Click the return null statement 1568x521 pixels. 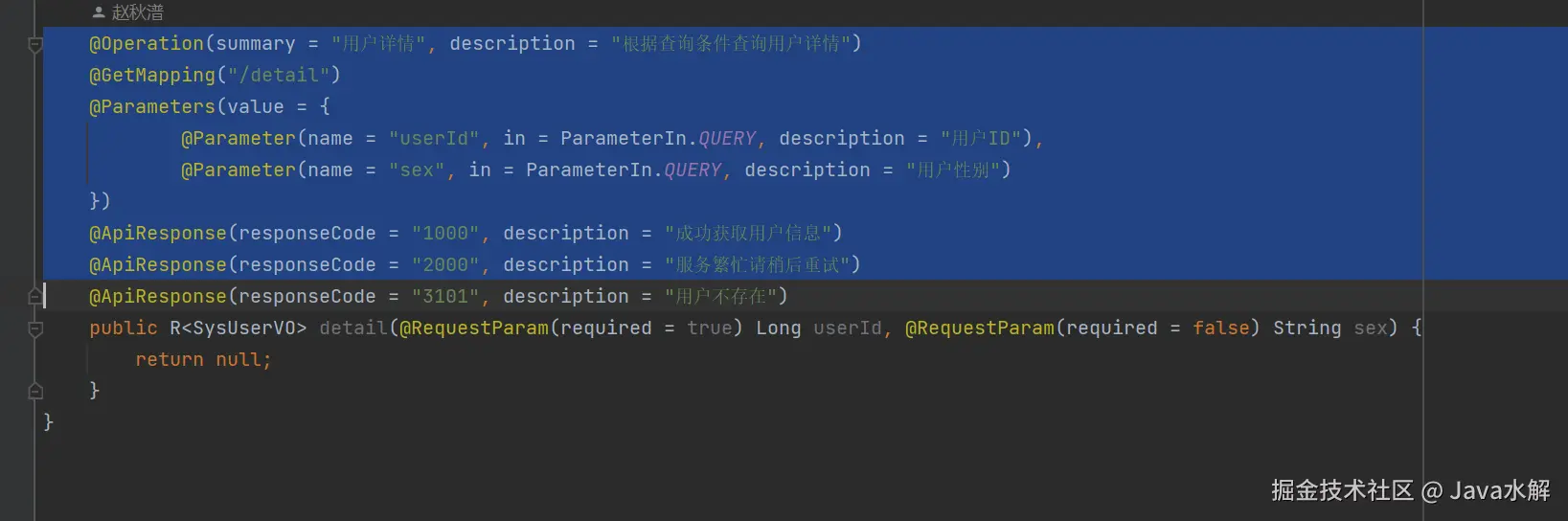tap(203, 359)
